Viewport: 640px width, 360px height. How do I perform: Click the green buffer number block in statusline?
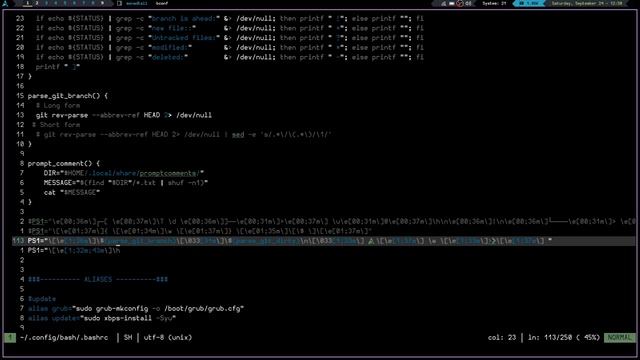coord(10,338)
